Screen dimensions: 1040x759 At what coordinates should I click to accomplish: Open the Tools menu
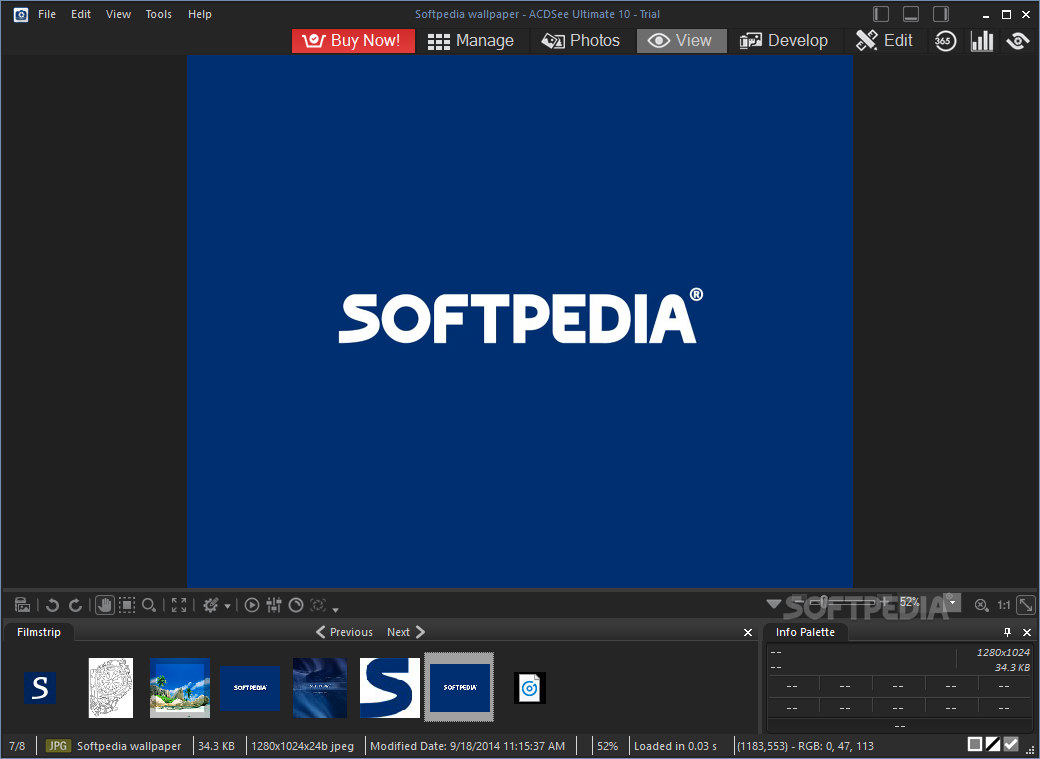[159, 14]
